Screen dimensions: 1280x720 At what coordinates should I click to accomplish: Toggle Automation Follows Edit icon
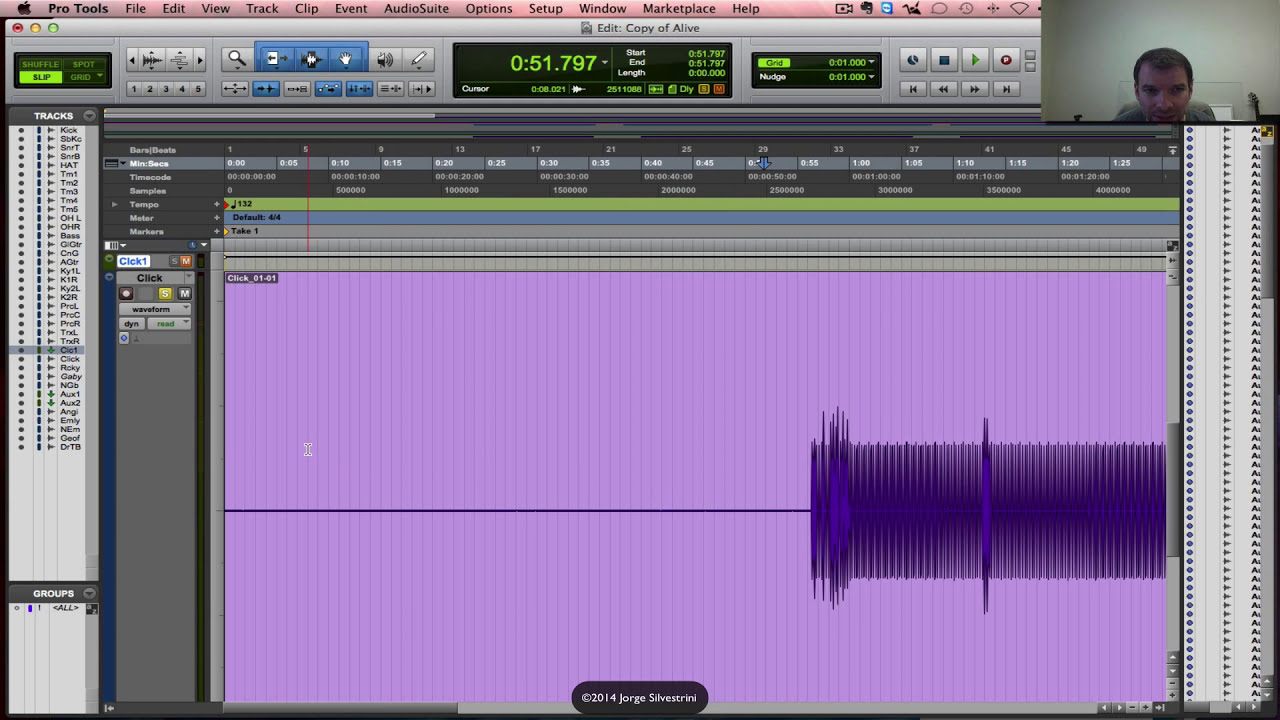[328, 89]
